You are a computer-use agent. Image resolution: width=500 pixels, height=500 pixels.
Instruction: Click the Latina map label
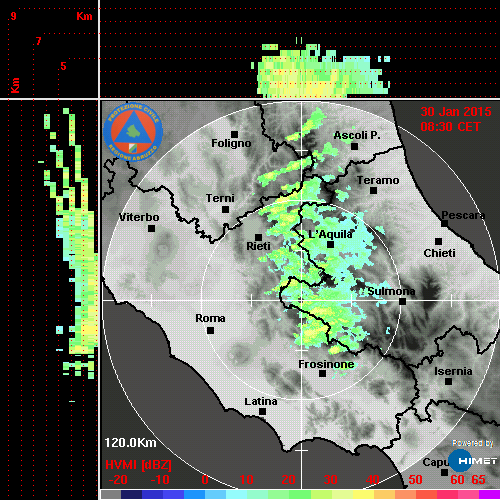[x=261, y=402]
